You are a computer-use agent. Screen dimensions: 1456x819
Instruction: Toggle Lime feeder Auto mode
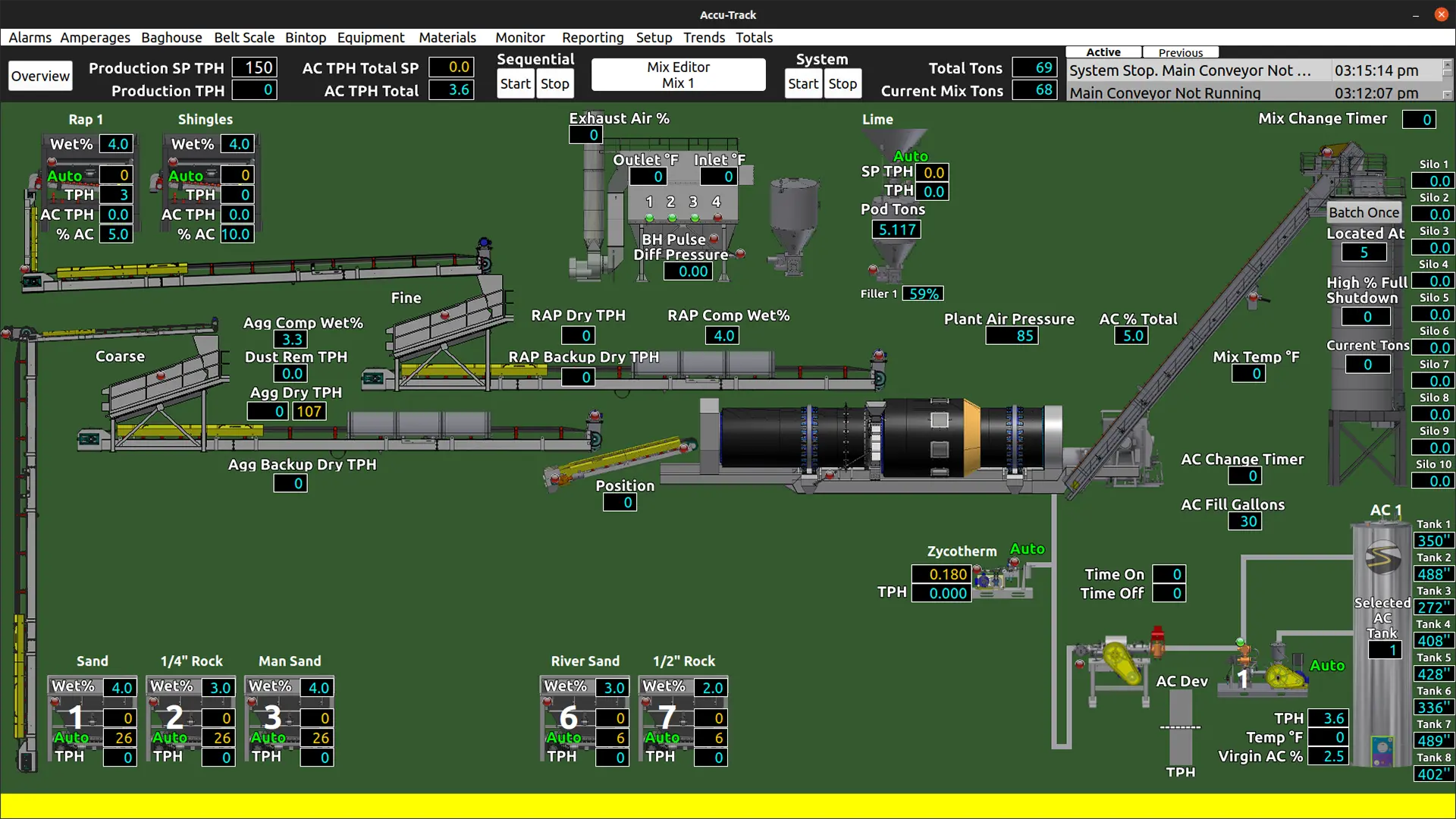pos(911,155)
